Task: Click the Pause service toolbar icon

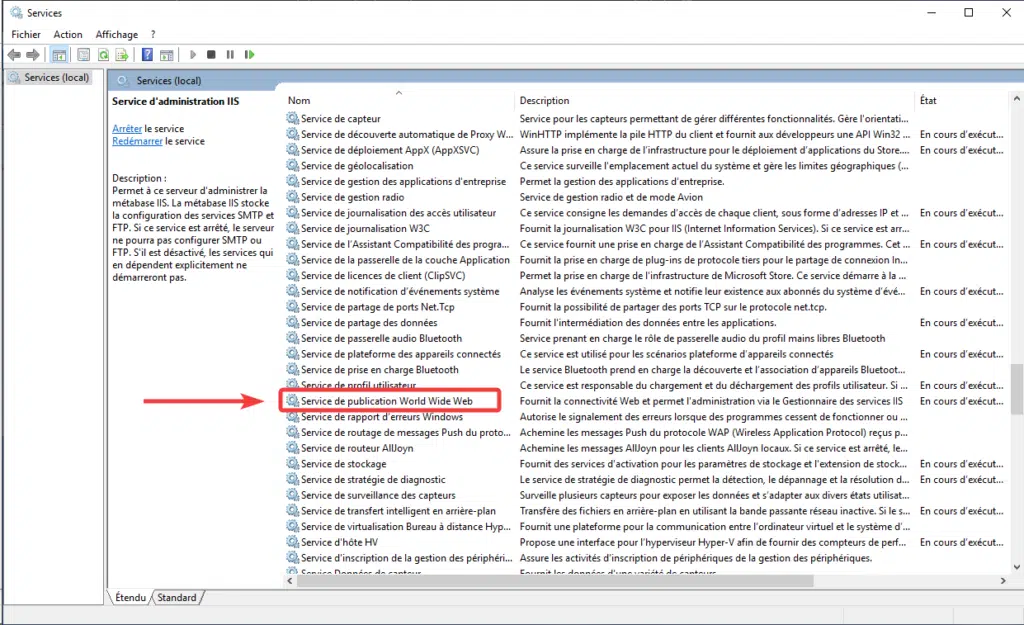Action: click(x=230, y=55)
